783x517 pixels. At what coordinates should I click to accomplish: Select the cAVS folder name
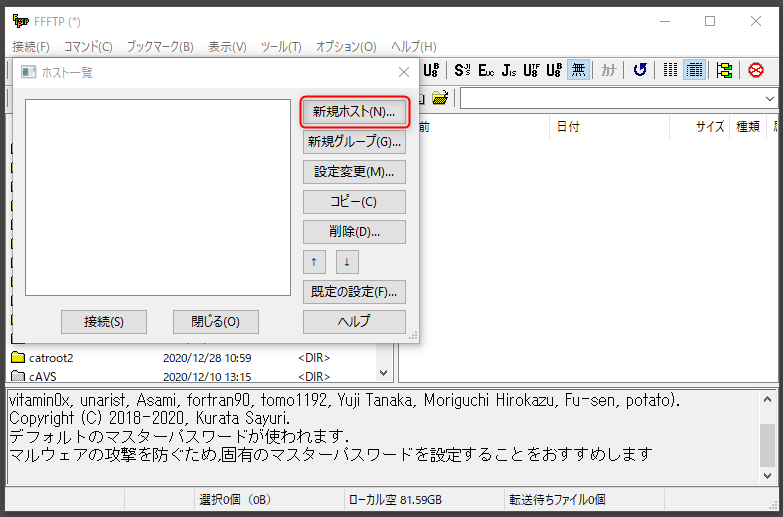42,376
